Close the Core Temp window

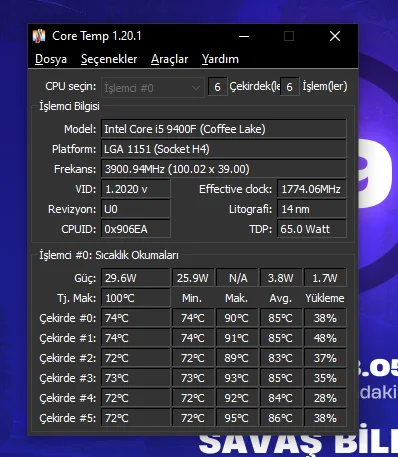click(x=335, y=36)
